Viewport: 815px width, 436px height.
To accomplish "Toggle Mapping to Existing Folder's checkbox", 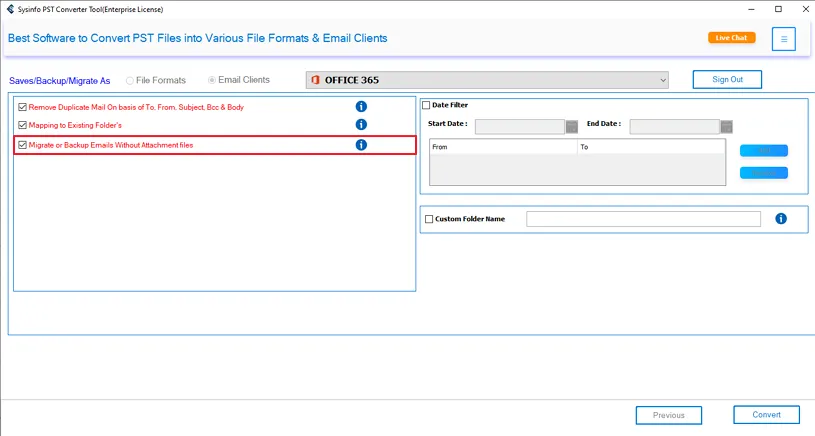I will click(22, 125).
